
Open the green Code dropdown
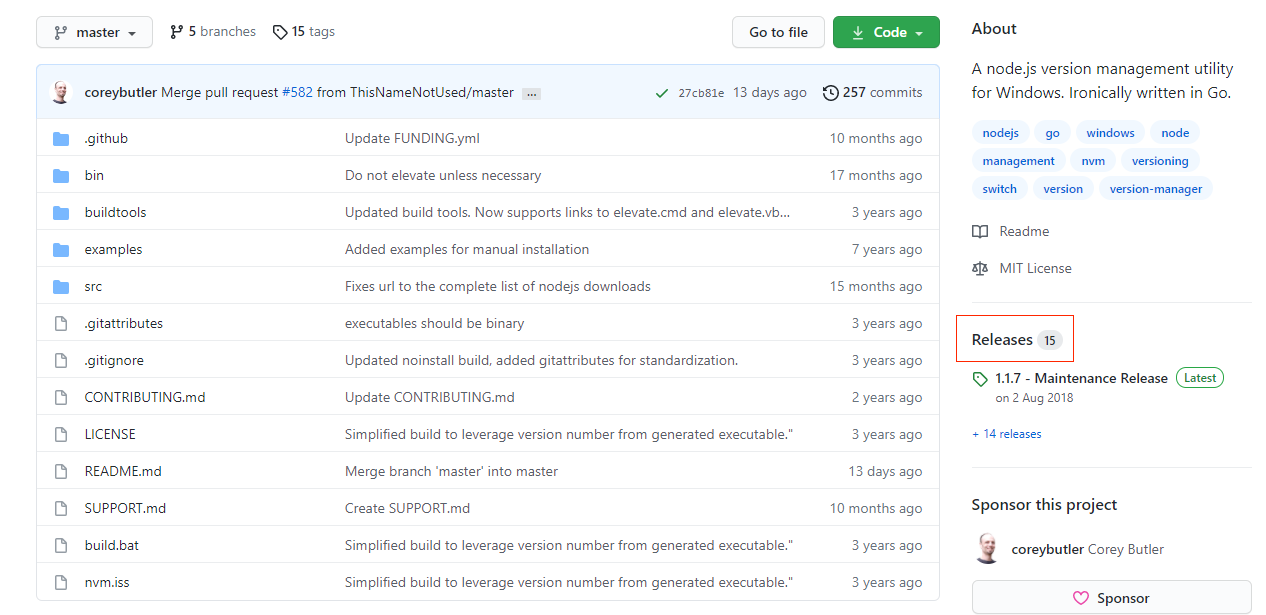(x=886, y=32)
